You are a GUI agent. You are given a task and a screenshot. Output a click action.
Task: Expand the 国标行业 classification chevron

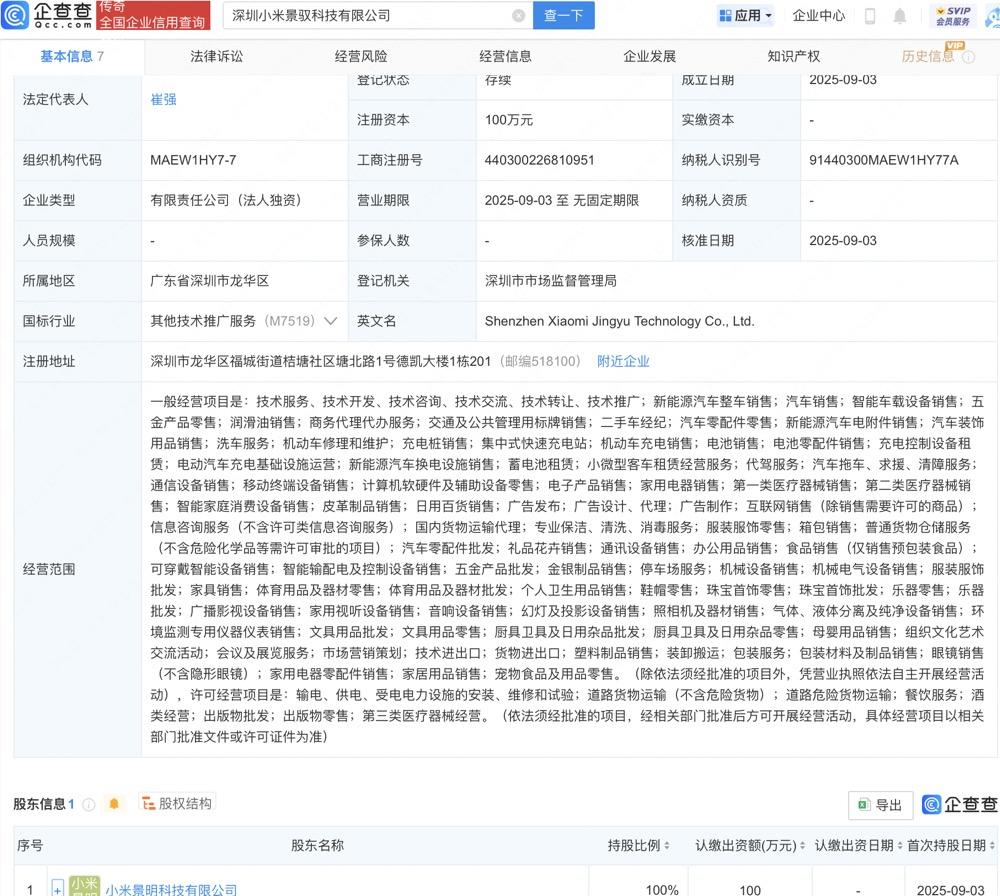click(x=331, y=321)
